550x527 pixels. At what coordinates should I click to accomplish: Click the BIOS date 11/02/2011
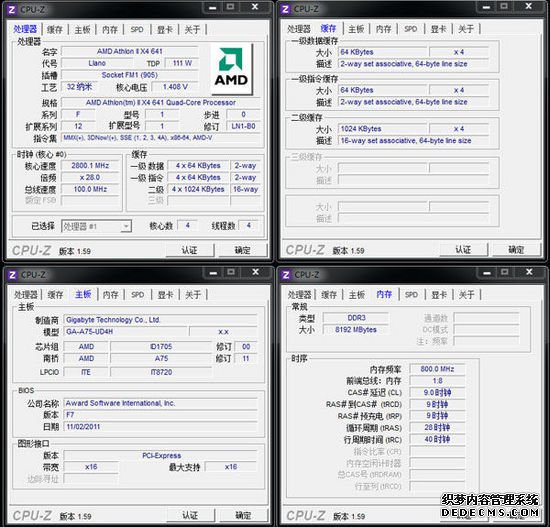pyautogui.click(x=160, y=427)
